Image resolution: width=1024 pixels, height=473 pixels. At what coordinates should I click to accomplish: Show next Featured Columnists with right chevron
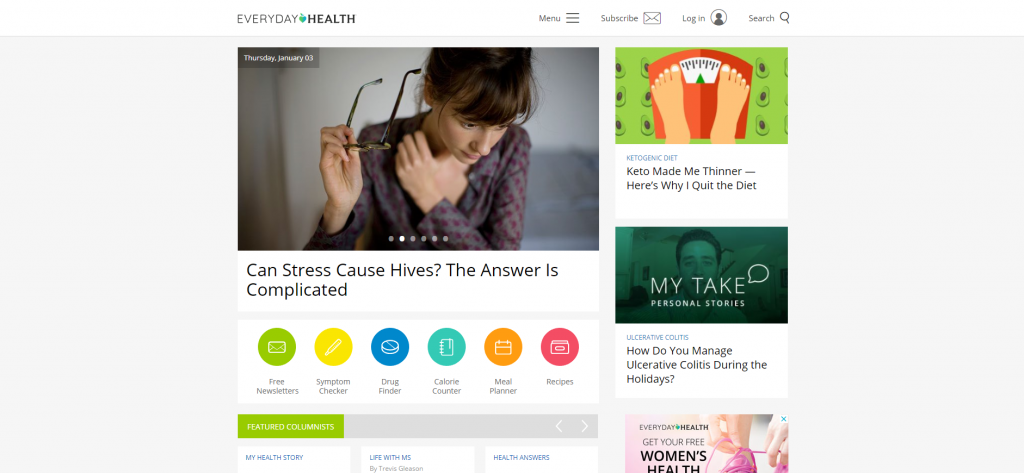584,427
